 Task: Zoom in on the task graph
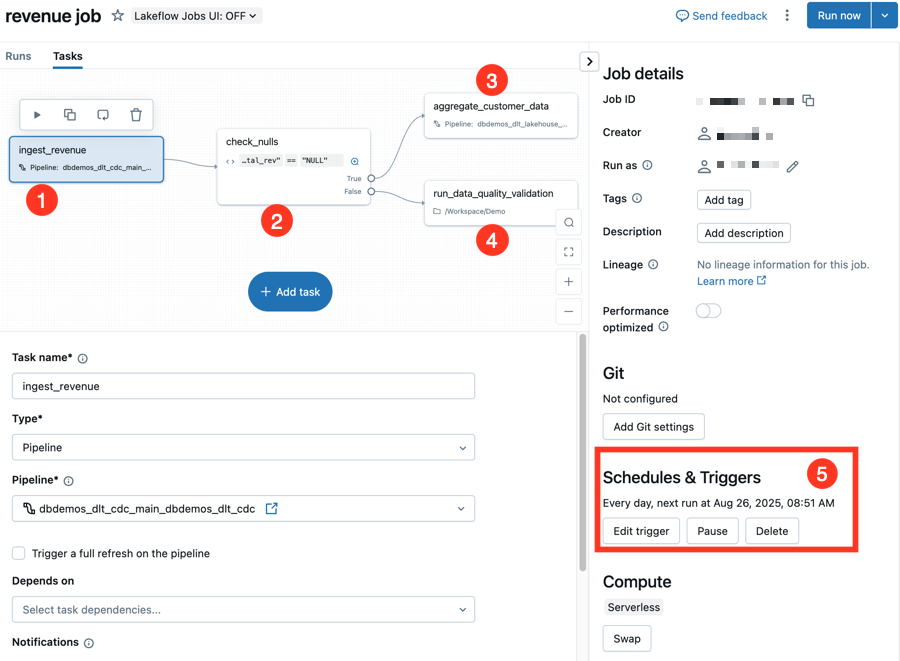click(569, 281)
